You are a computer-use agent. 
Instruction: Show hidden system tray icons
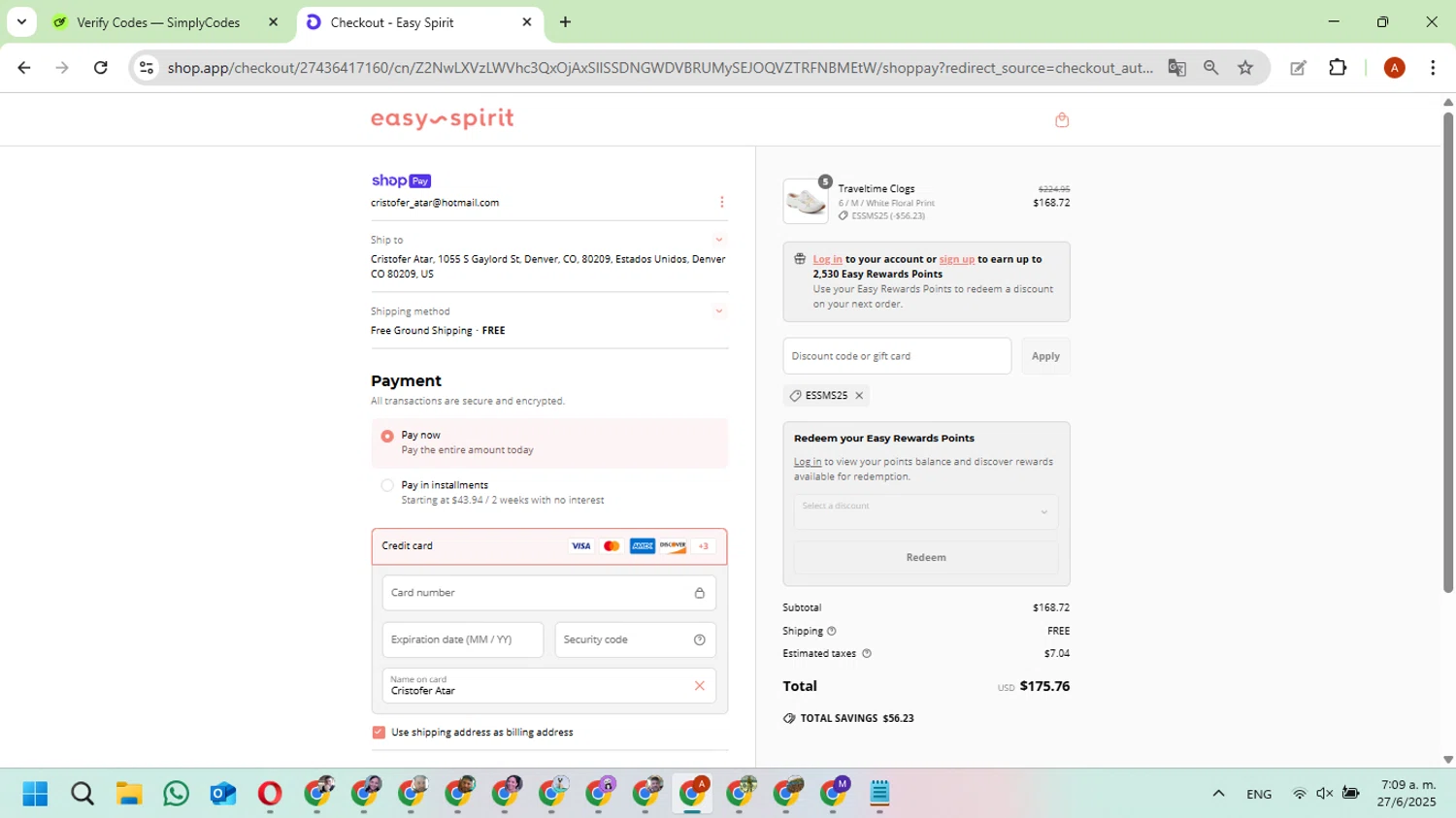pos(1218,794)
